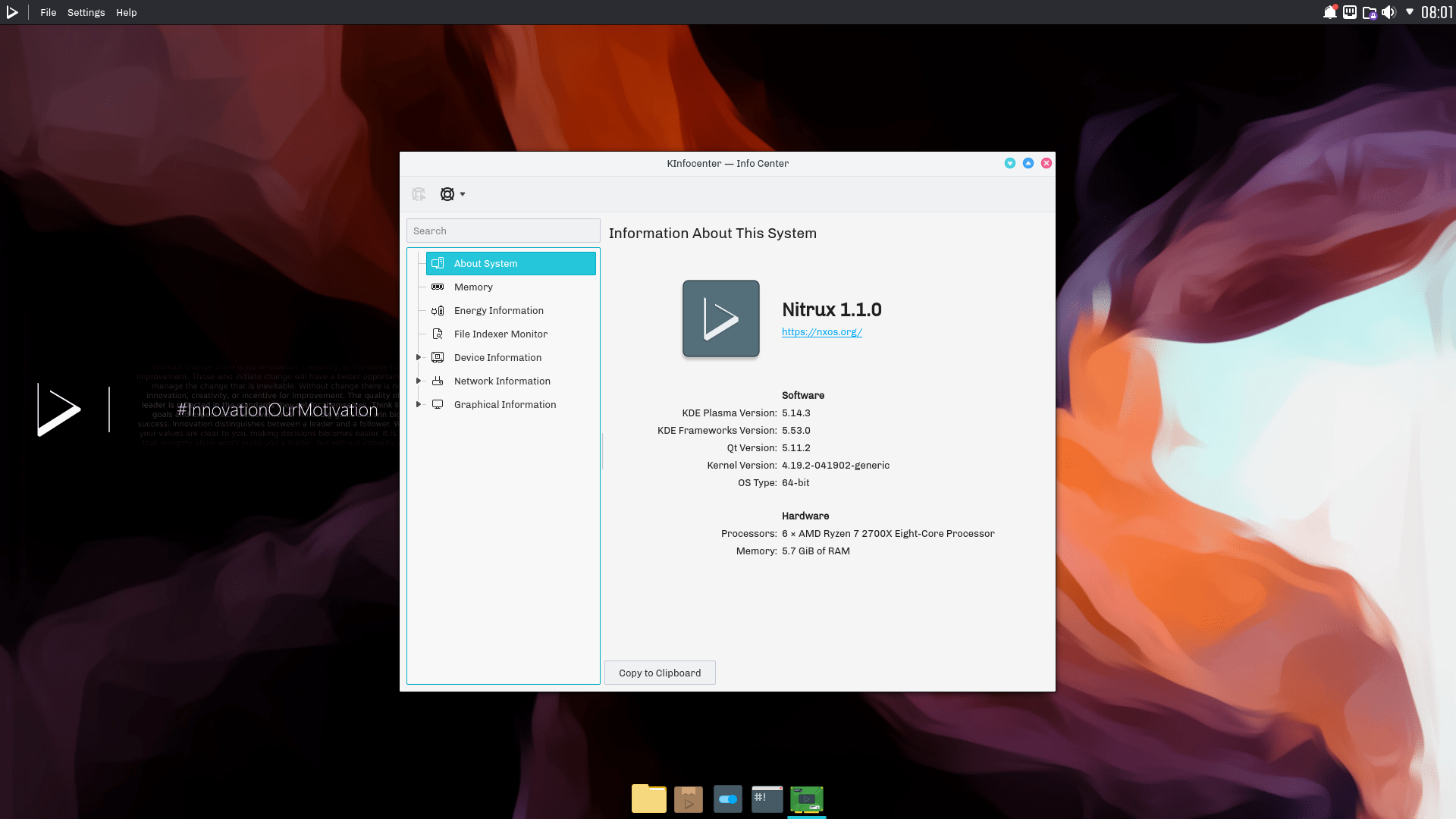Expand the Network Information tree node

[418, 381]
